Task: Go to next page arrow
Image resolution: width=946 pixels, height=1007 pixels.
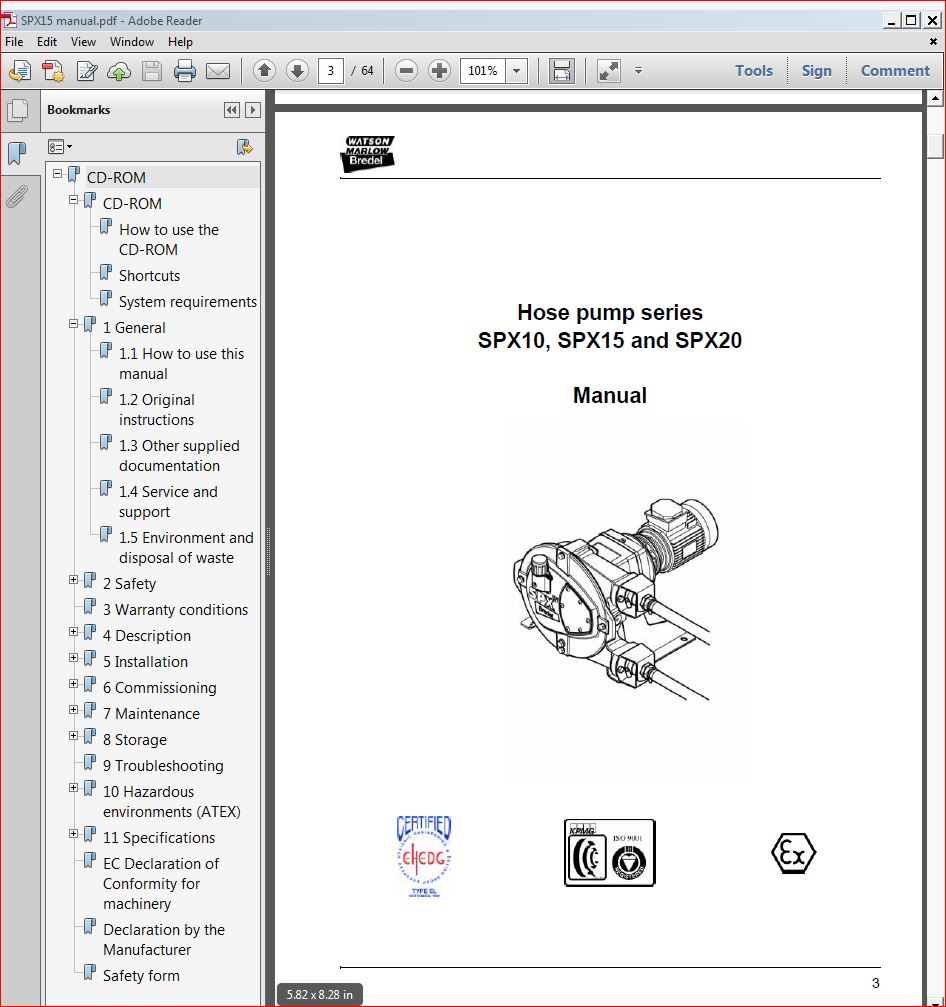Action: click(297, 71)
